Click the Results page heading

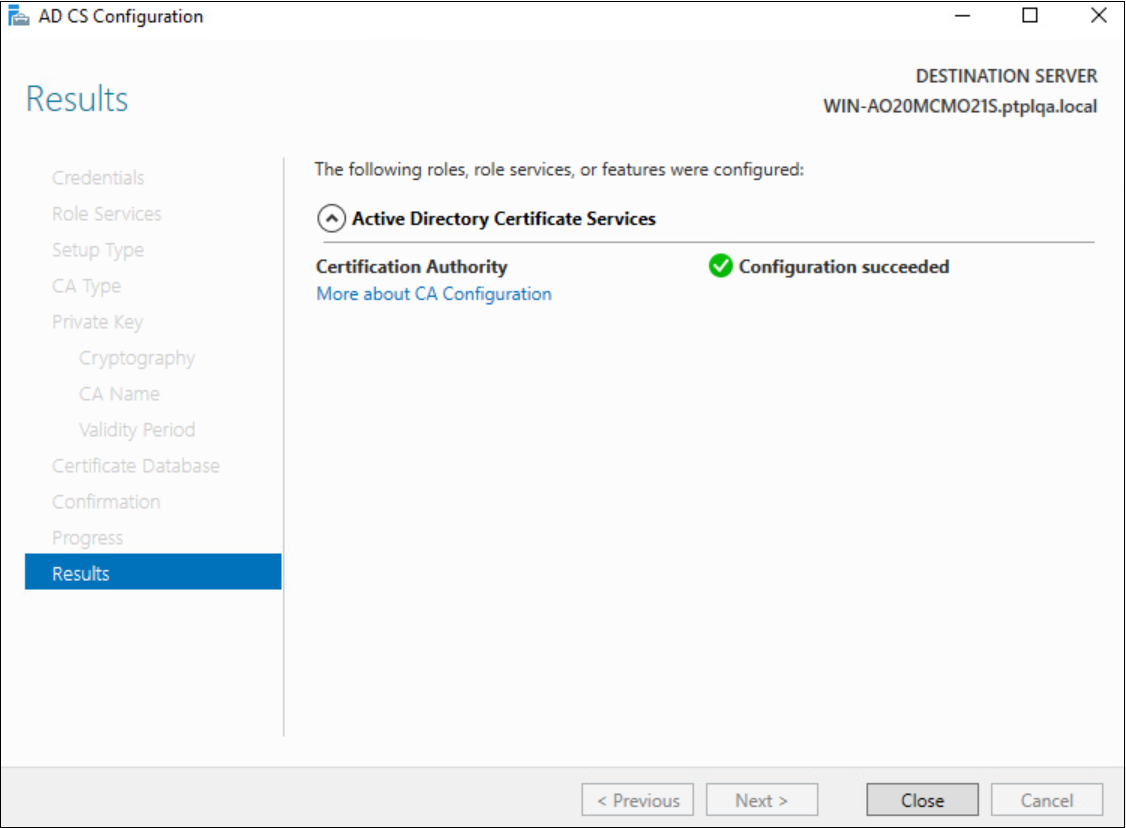pos(77,99)
